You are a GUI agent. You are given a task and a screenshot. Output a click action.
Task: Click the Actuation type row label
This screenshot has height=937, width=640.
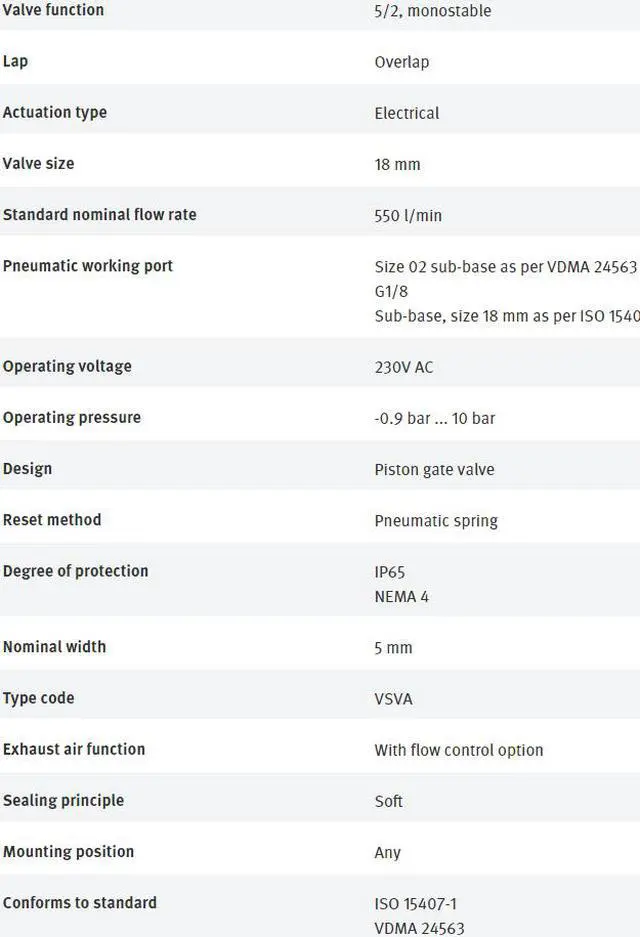pos(55,112)
